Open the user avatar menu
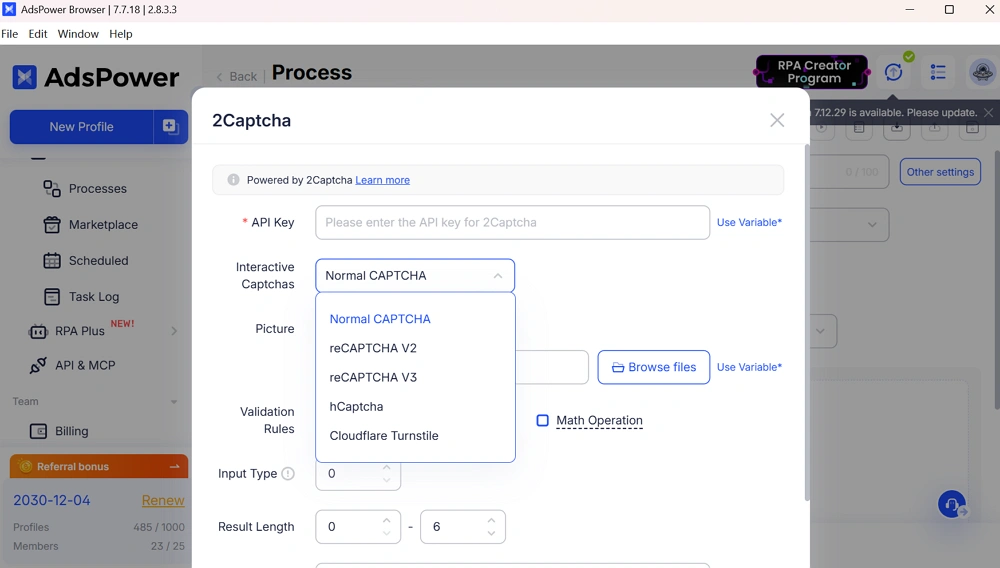Screen dimensions: 1000x568 pyautogui.click(x=983, y=72)
